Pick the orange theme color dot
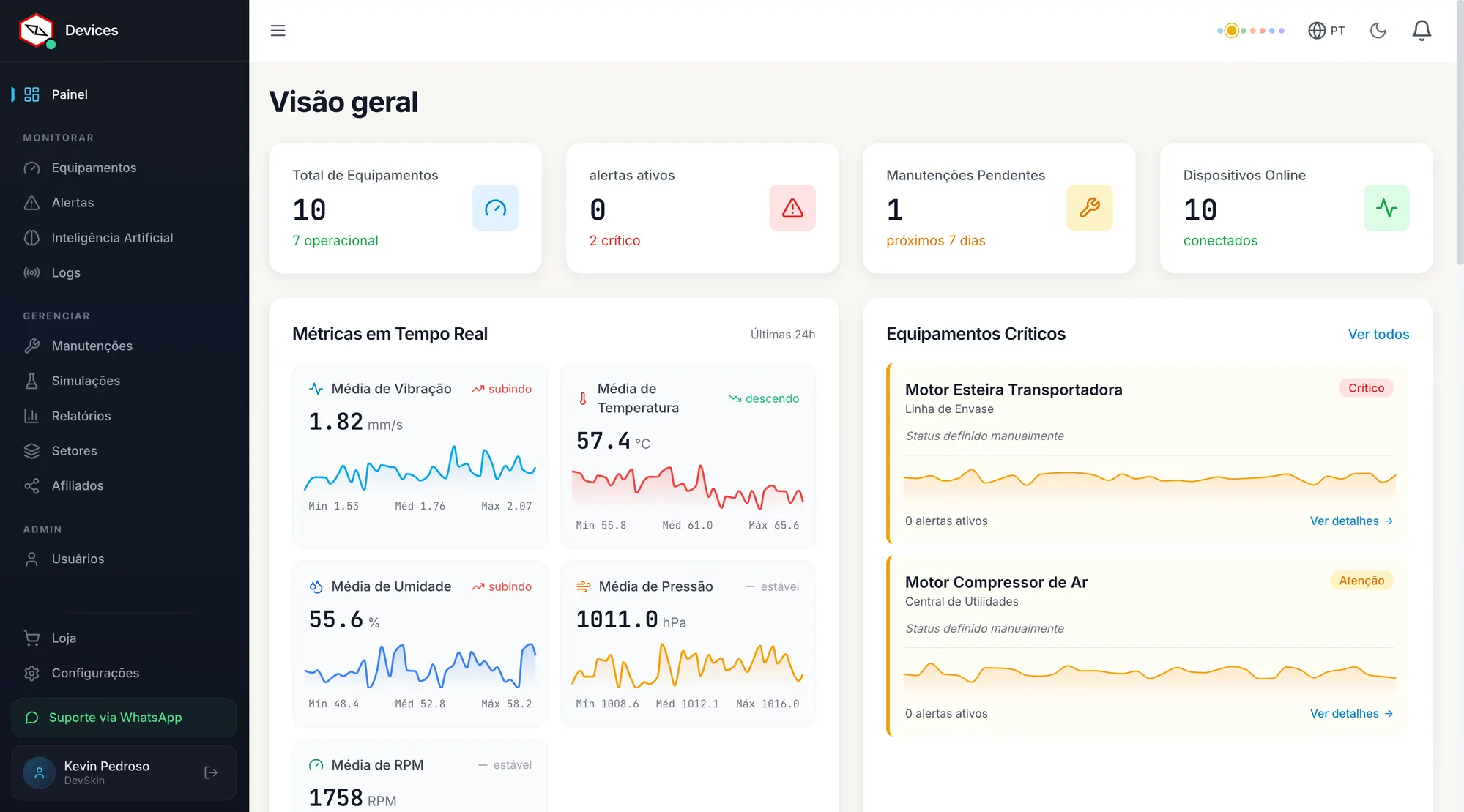 tap(1253, 31)
